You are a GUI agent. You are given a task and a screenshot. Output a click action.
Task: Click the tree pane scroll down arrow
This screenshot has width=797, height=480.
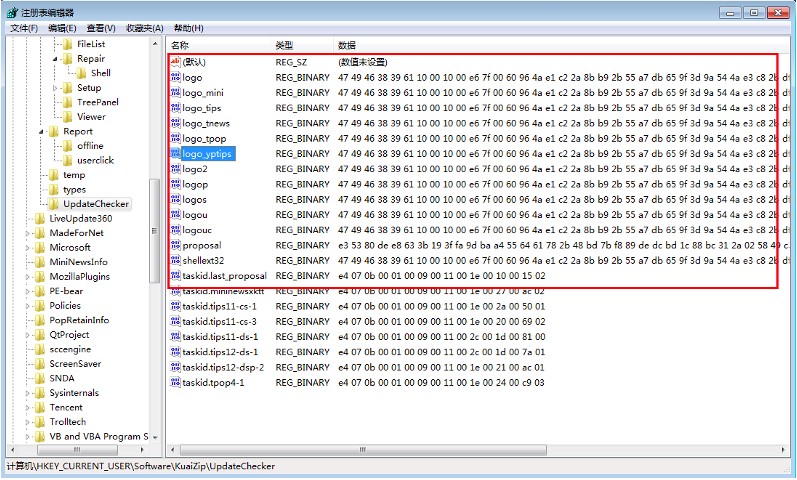pyautogui.click(x=155, y=437)
